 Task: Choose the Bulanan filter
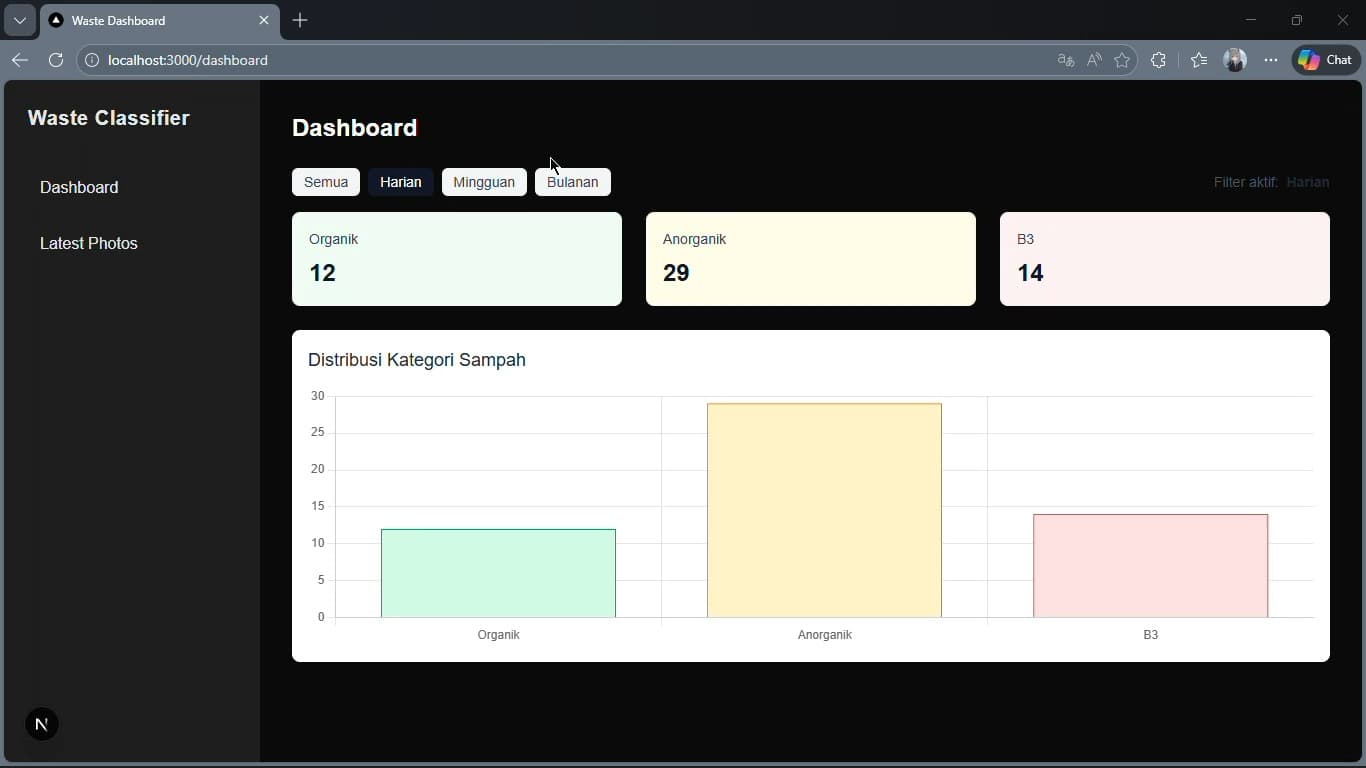click(572, 182)
